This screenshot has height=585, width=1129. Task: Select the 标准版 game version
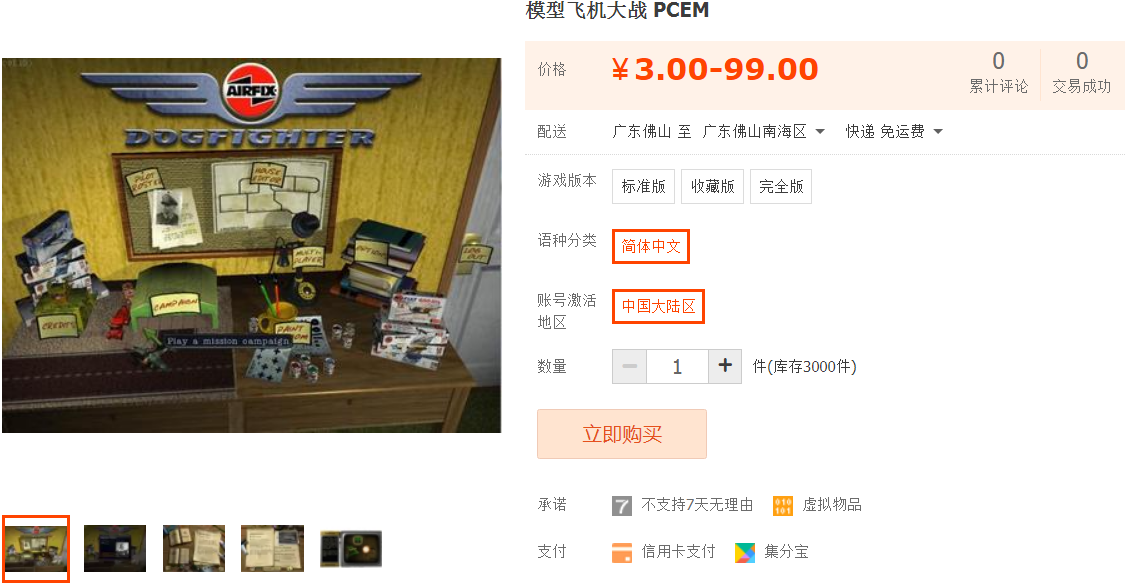coord(643,187)
